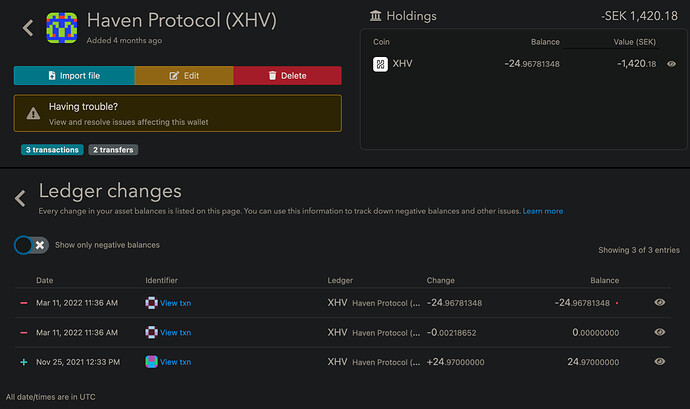Sort holdings by Coin column
The image size is (690, 409).
click(381, 42)
